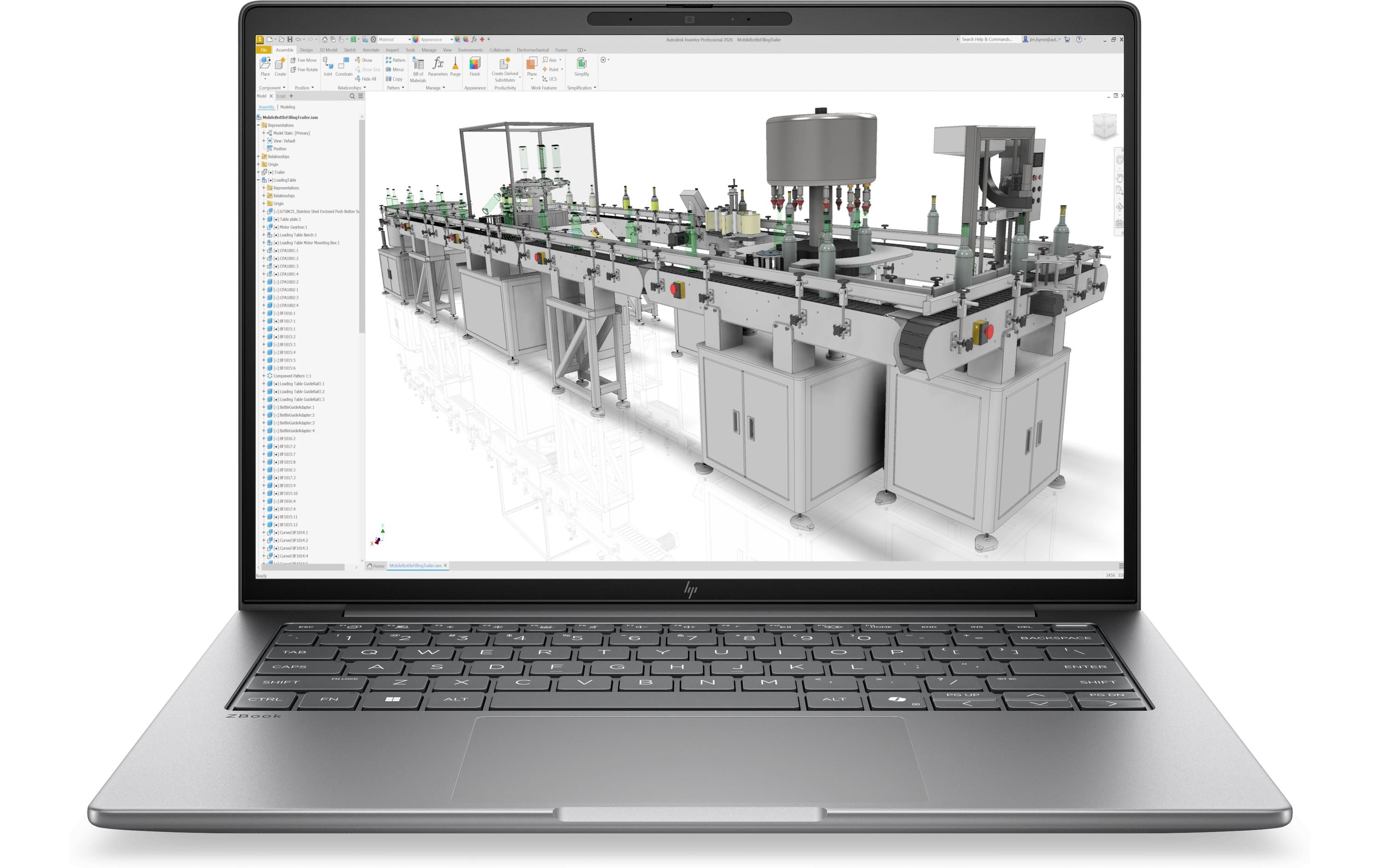Switch to the Annotate ribbon tab
Screen dimensions: 1380x868
pyautogui.click(x=371, y=50)
